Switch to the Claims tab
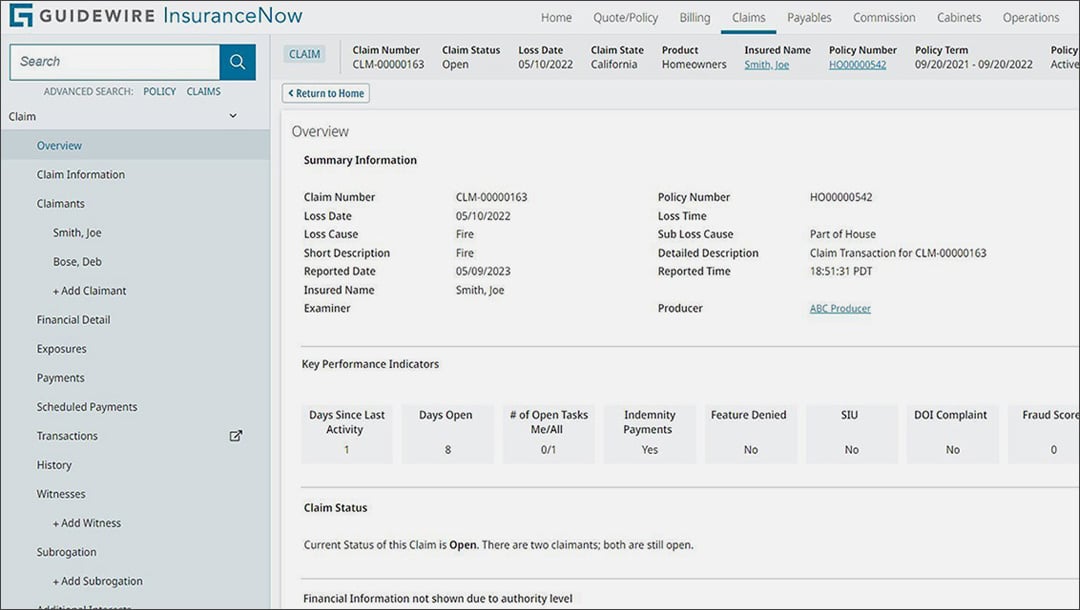Viewport: 1080px width, 610px height. point(748,17)
